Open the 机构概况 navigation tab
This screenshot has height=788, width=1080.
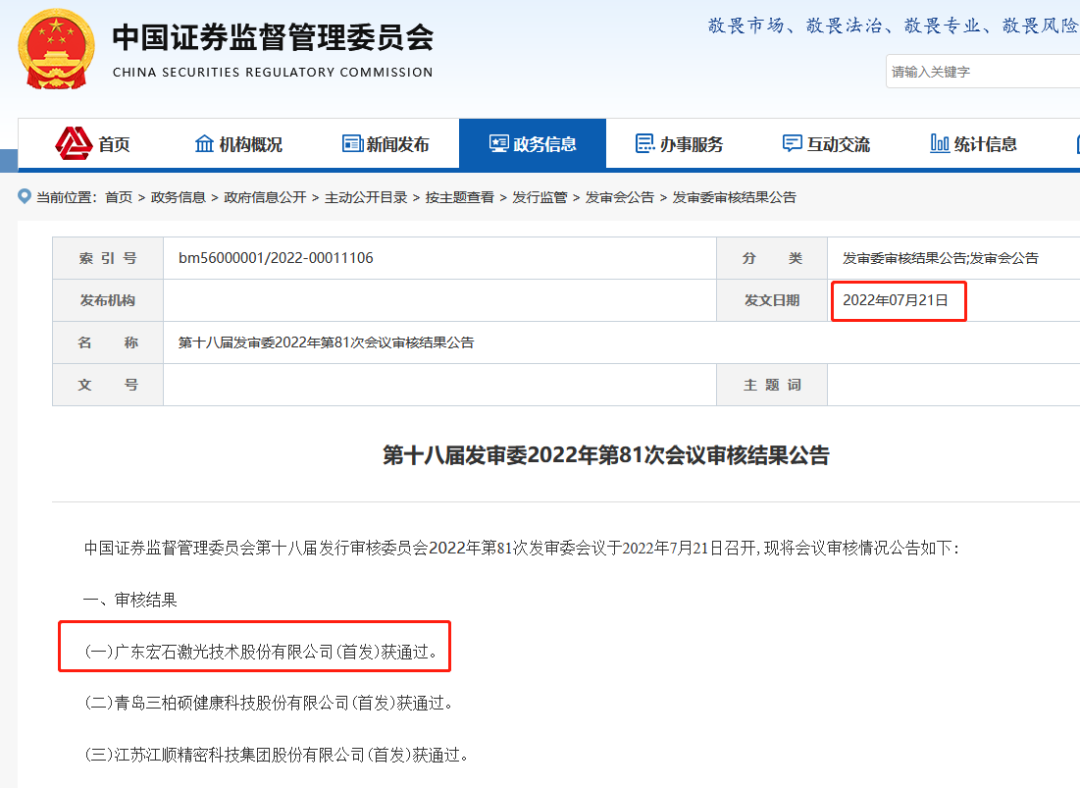pyautogui.click(x=239, y=143)
